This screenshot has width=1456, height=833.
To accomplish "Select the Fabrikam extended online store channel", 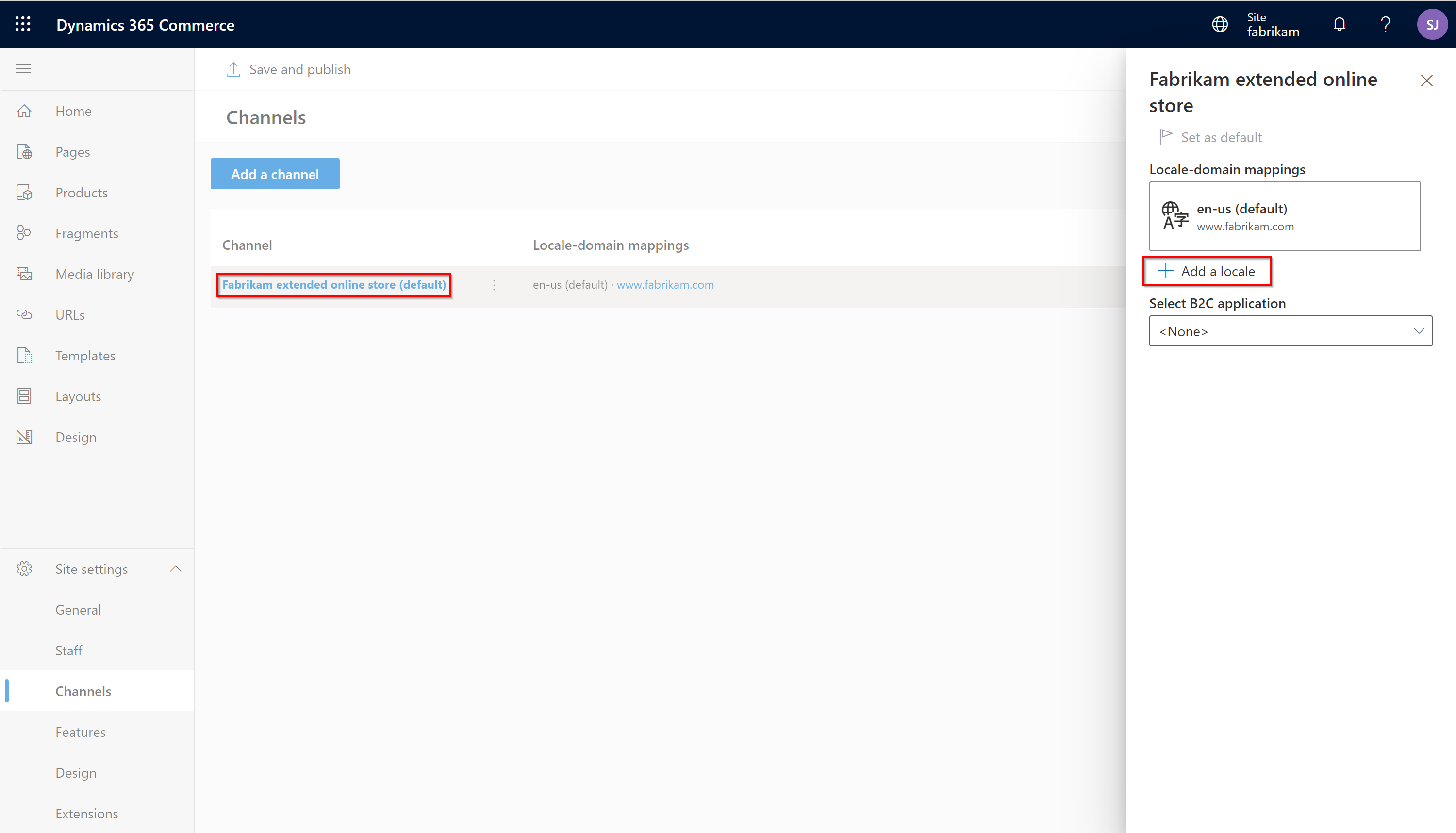I will click(333, 284).
